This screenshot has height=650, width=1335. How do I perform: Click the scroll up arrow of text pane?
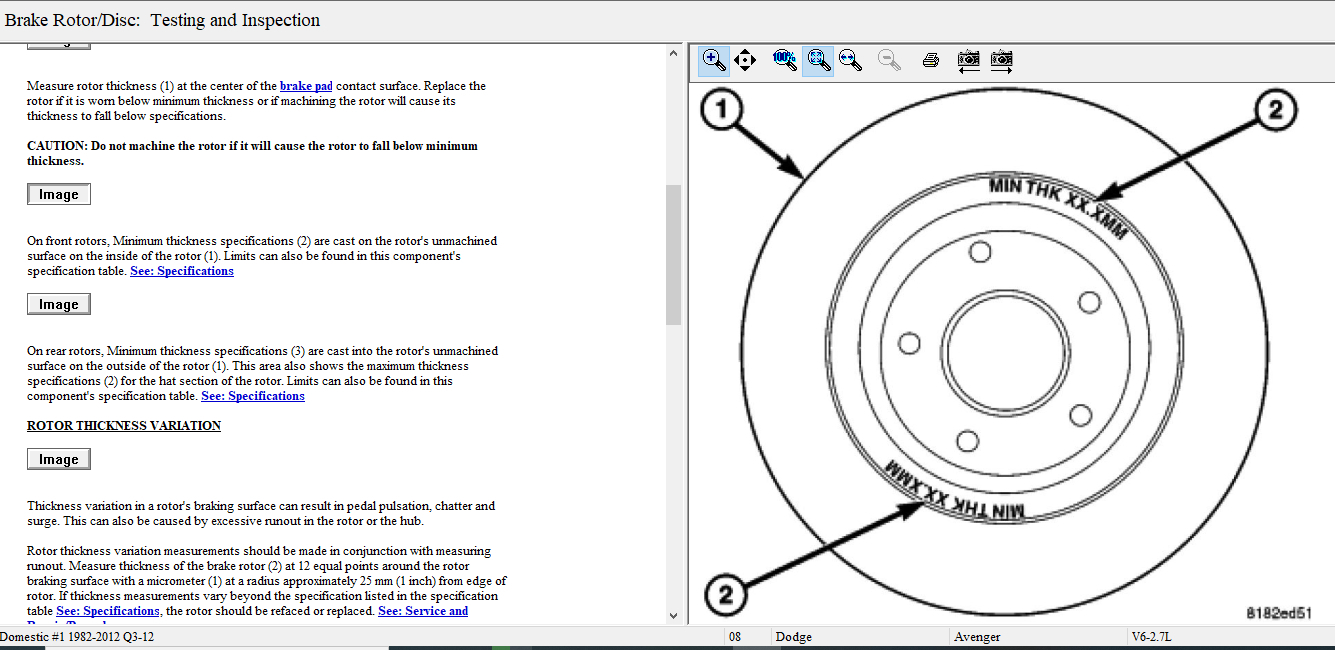[x=673, y=55]
